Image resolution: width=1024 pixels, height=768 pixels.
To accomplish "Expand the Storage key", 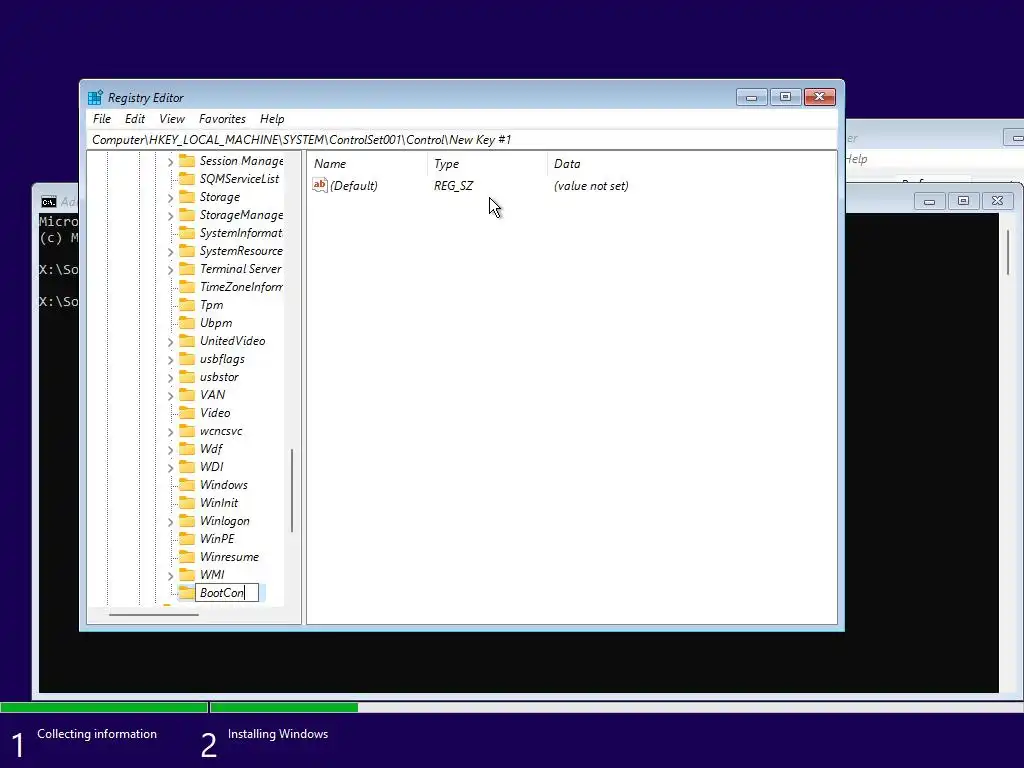I will tap(170, 197).
